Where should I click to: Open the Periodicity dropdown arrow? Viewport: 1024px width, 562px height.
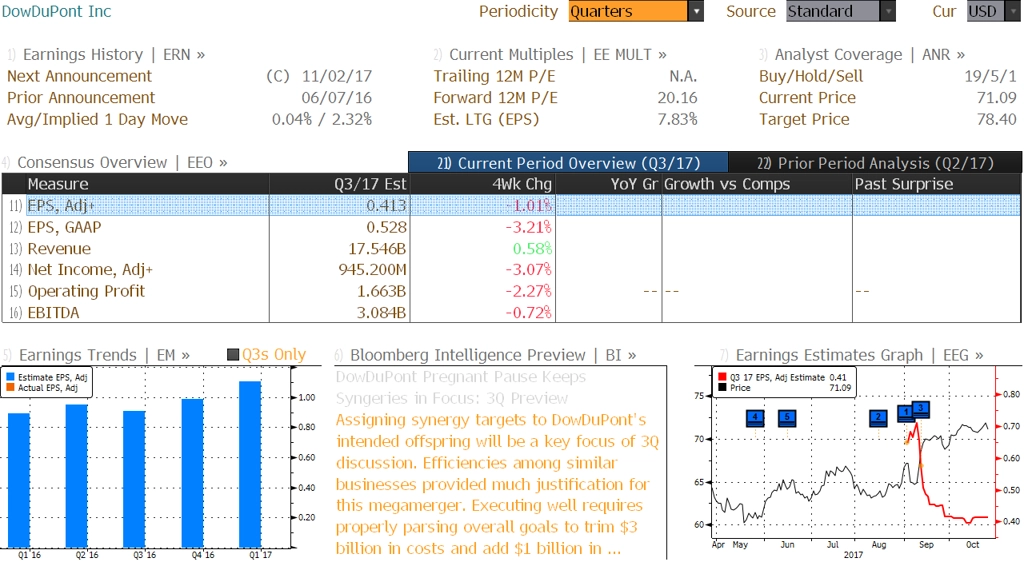(696, 11)
